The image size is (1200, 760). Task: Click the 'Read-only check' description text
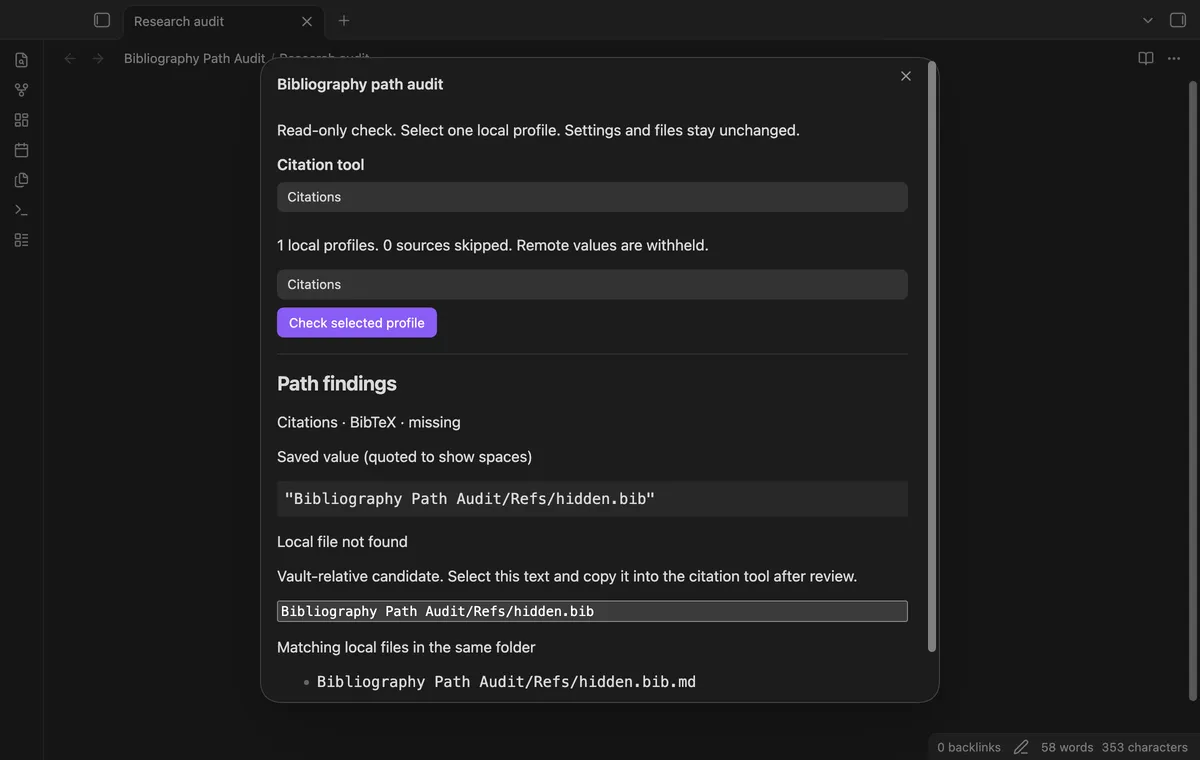[538, 130]
